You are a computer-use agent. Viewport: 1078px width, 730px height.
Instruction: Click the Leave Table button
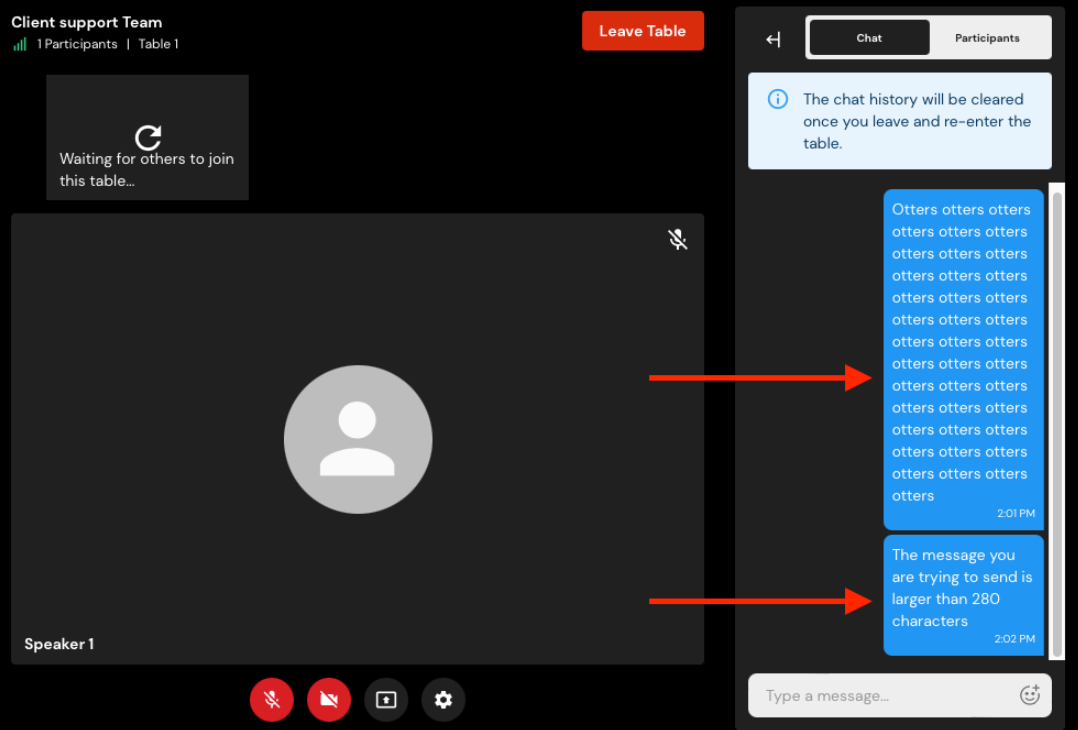(642, 31)
